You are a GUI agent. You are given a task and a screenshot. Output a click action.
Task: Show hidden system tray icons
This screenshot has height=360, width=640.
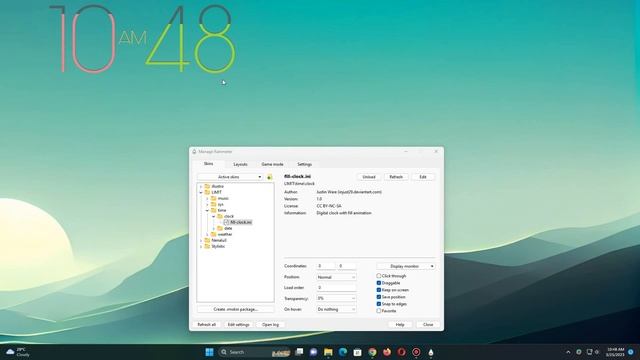coord(568,352)
